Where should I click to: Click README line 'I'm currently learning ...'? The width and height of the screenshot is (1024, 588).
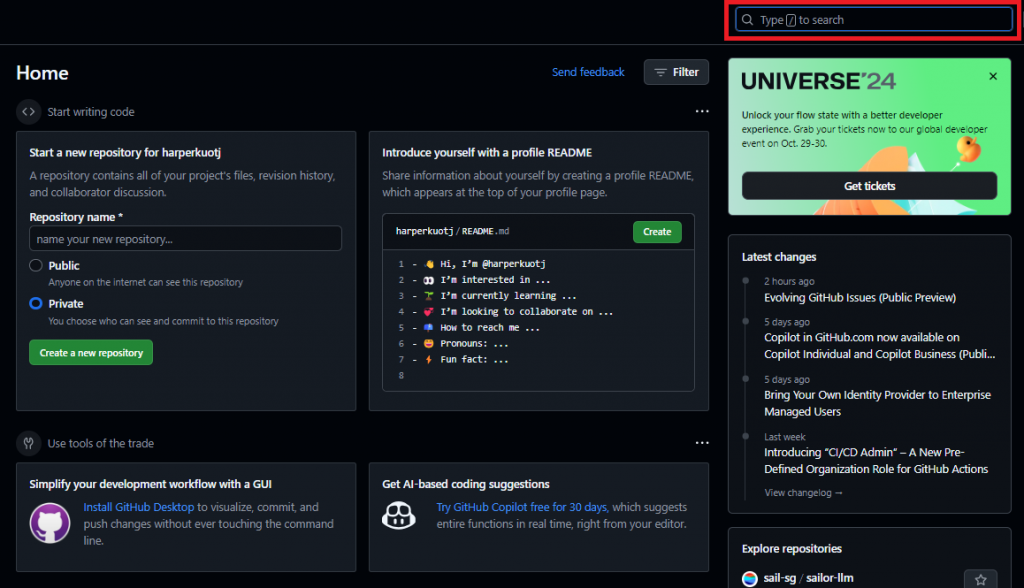[x=508, y=295]
